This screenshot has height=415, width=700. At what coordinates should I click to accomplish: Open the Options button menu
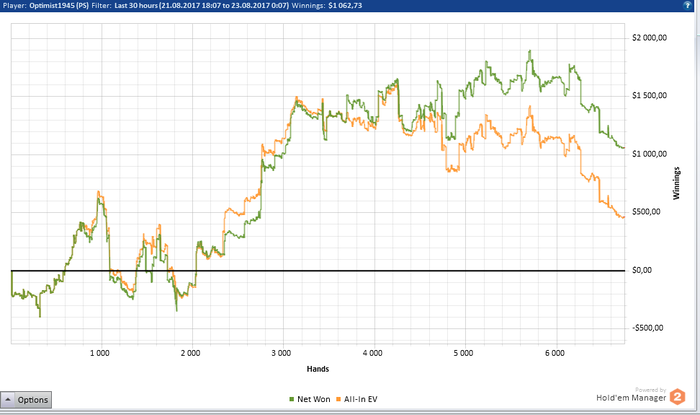[26, 400]
